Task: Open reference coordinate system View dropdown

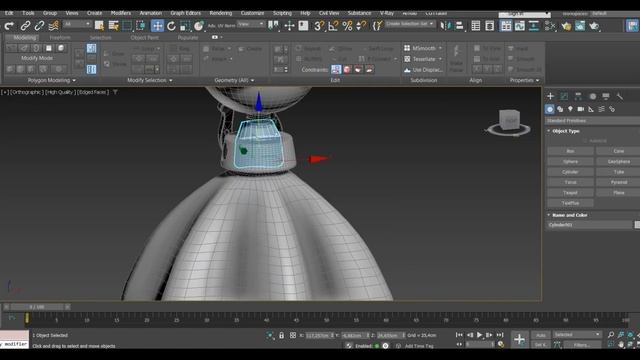Action: [x=251, y=24]
